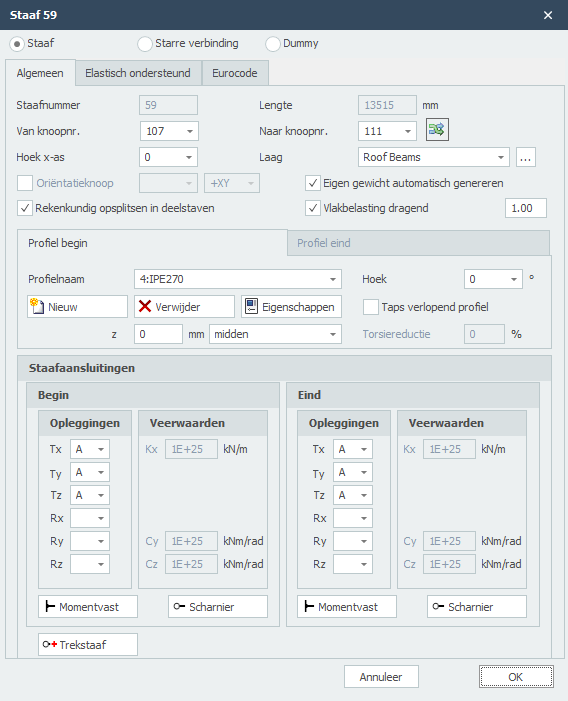568x701 pixels.
Task: Click the Verwijder profile button
Action: (184, 307)
